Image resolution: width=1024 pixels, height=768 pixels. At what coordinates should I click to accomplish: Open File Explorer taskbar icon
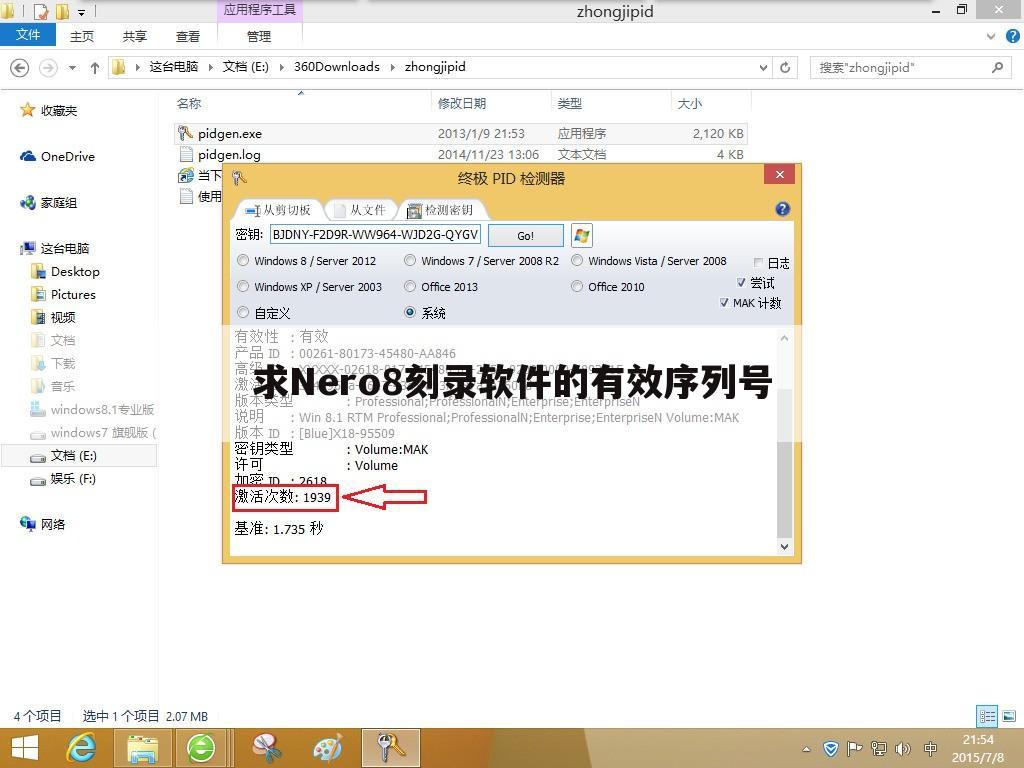(x=142, y=748)
